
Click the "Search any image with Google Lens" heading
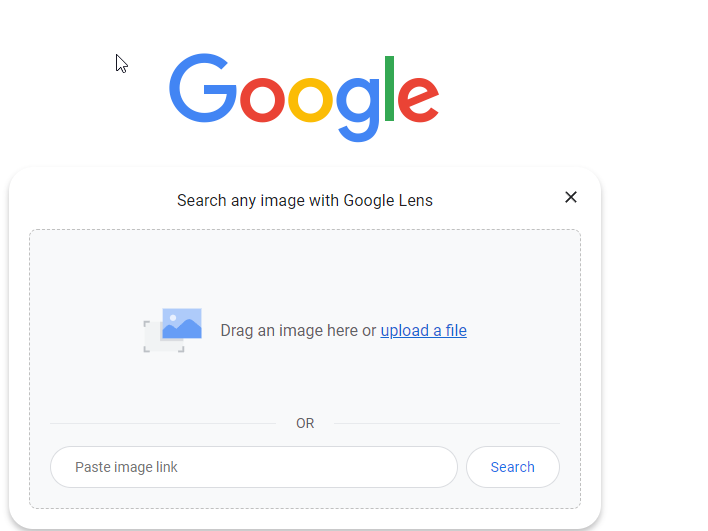pyautogui.click(x=305, y=200)
